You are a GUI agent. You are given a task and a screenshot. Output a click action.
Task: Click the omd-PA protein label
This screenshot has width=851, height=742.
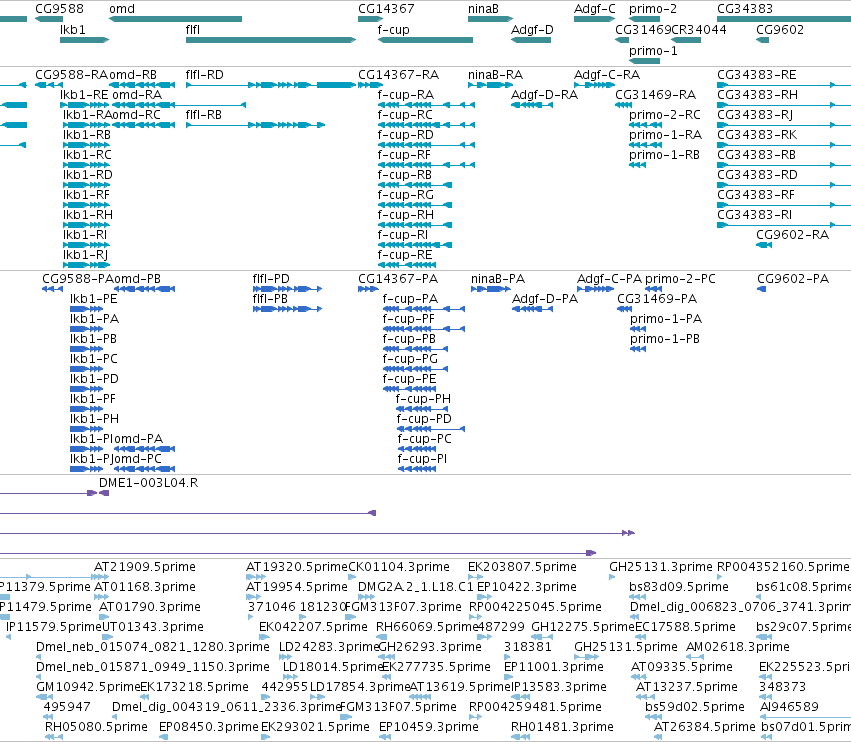137,439
